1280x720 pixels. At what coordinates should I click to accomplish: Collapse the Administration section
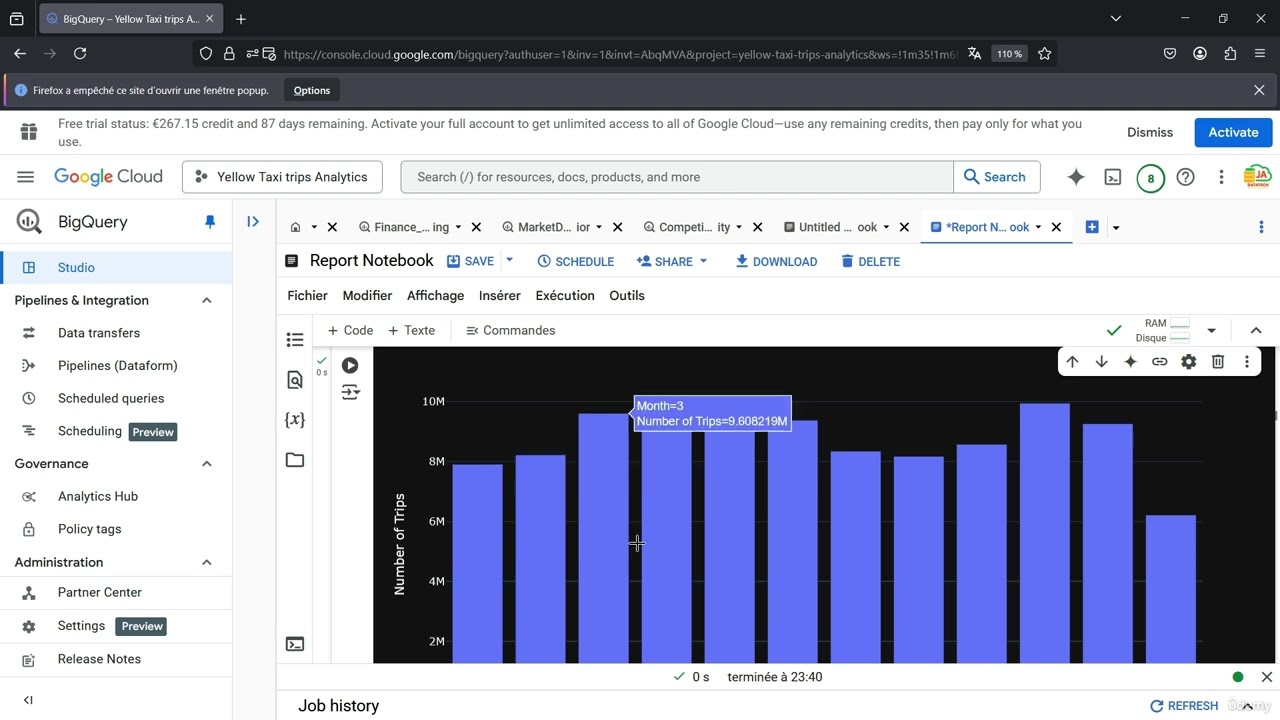[x=207, y=562]
